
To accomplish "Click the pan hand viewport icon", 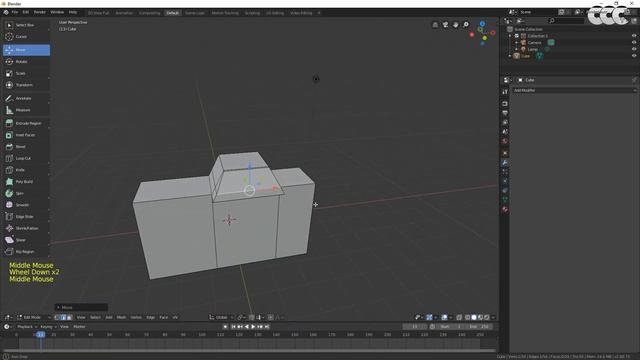I will click(x=456, y=25).
